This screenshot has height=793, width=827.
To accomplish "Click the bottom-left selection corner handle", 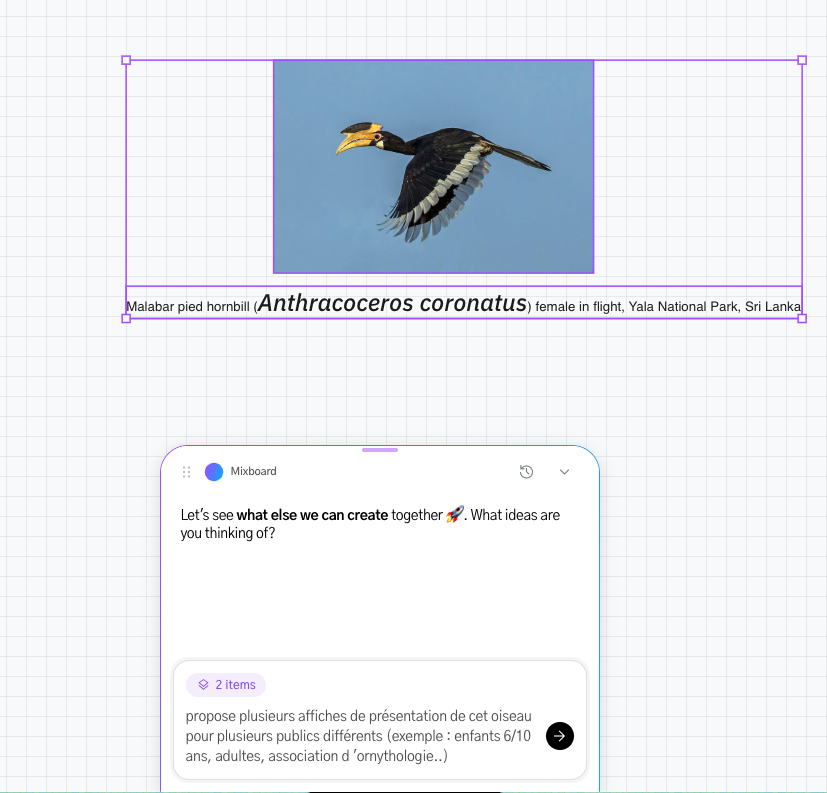I will coord(126,318).
